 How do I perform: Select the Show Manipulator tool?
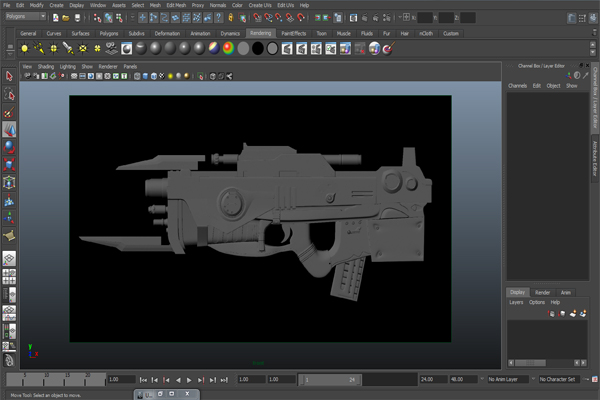tap(9, 218)
